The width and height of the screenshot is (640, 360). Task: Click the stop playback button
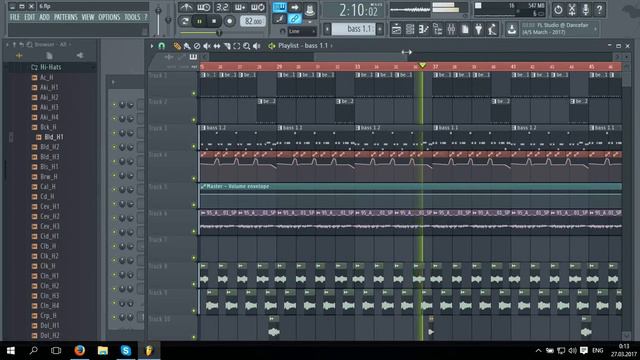click(214, 21)
